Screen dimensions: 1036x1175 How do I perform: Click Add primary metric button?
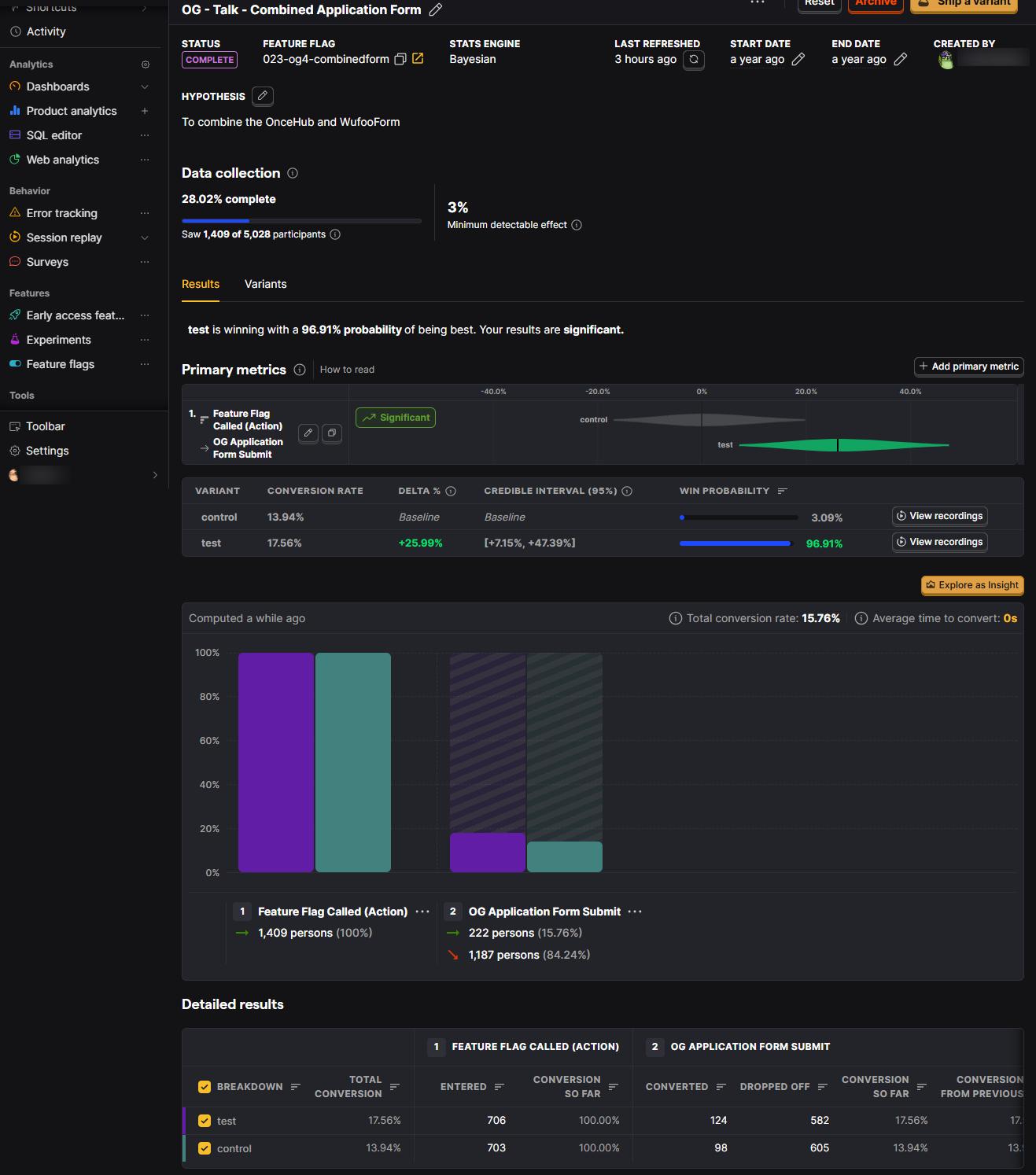(x=968, y=366)
